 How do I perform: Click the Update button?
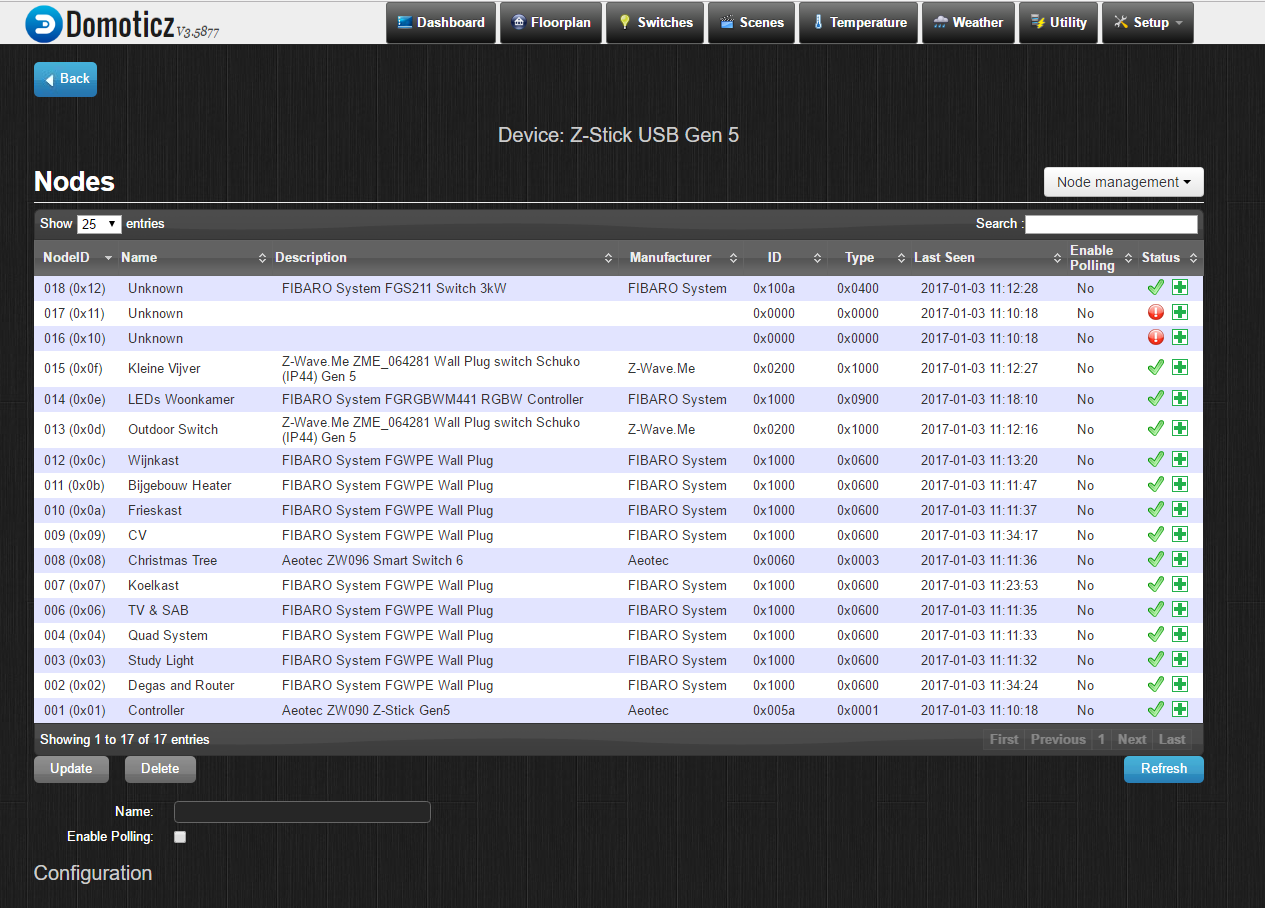(x=71, y=769)
